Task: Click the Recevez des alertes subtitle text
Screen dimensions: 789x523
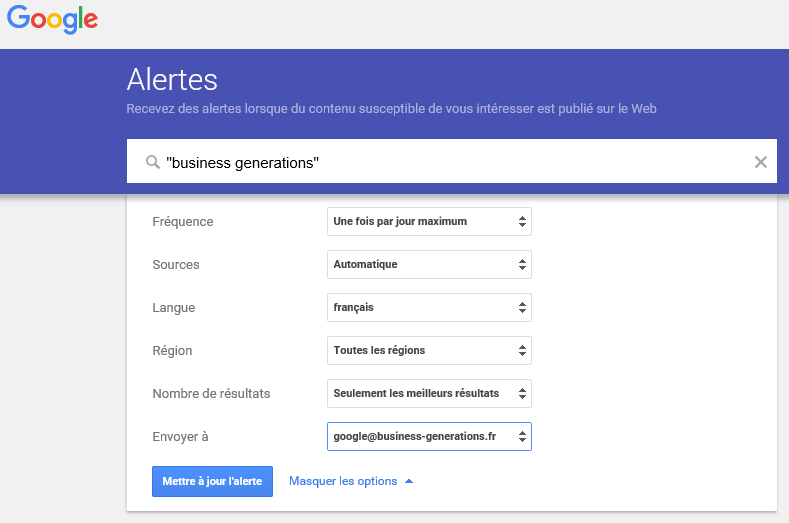Action: click(391, 109)
